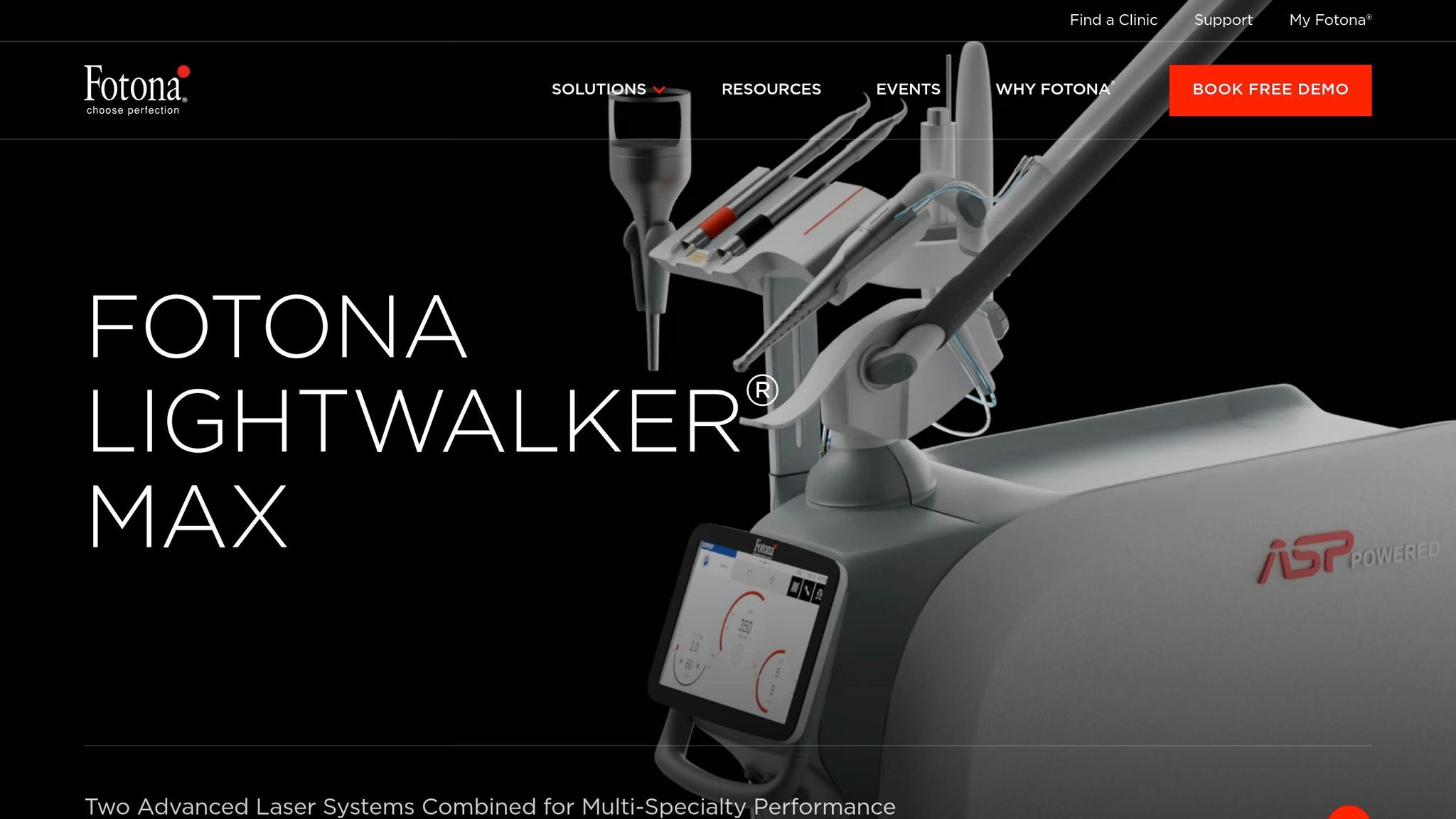Screen dimensions: 1456x819
Task: Open the My Fotona link
Action: 1330,20
